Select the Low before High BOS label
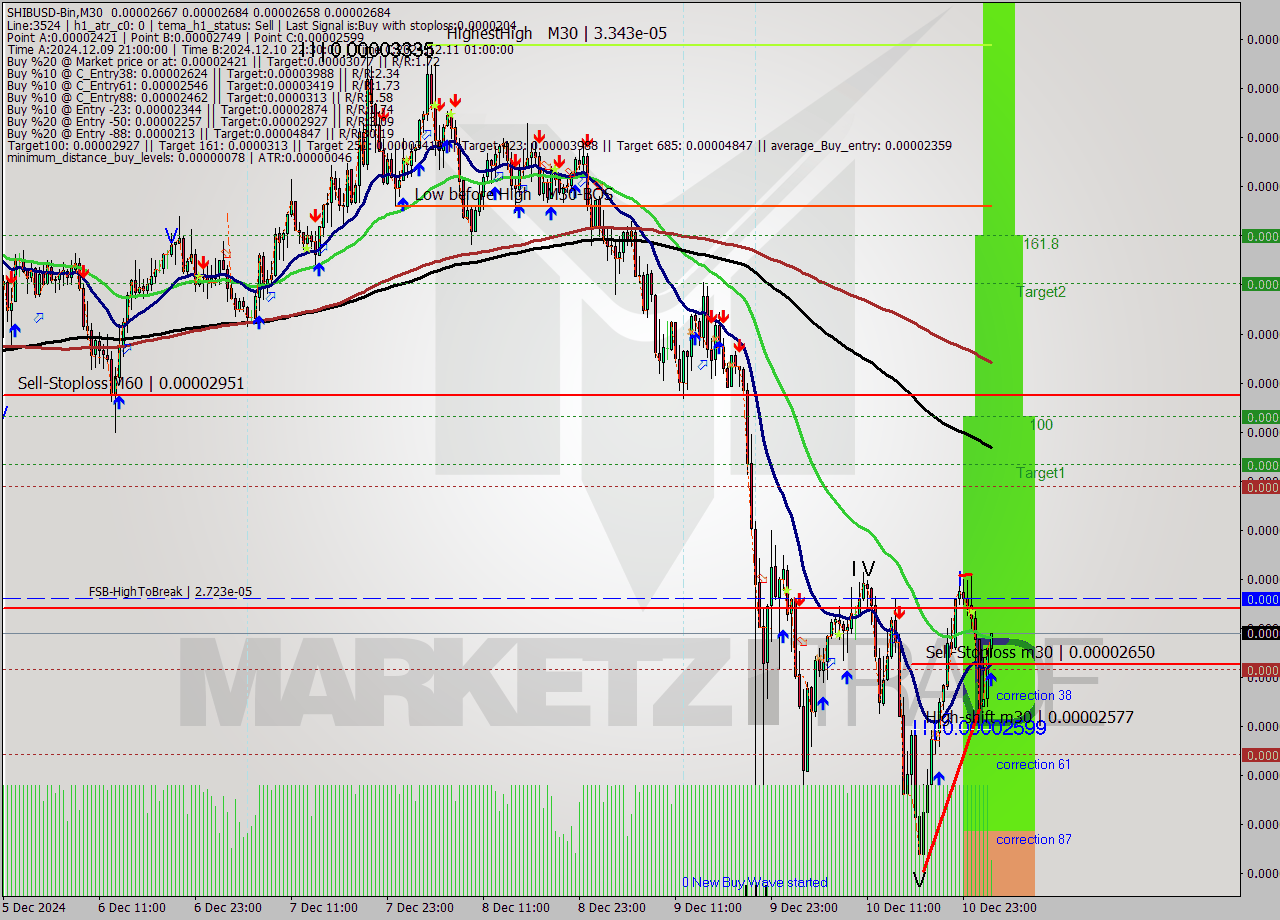This screenshot has height=920, width=1280. (x=513, y=194)
